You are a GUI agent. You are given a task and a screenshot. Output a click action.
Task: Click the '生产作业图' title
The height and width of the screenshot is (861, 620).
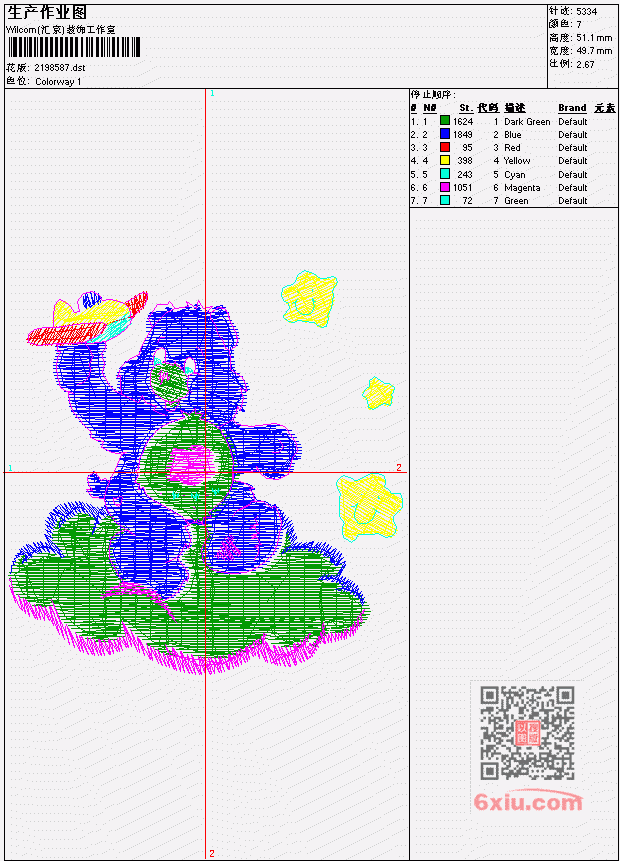(47, 13)
